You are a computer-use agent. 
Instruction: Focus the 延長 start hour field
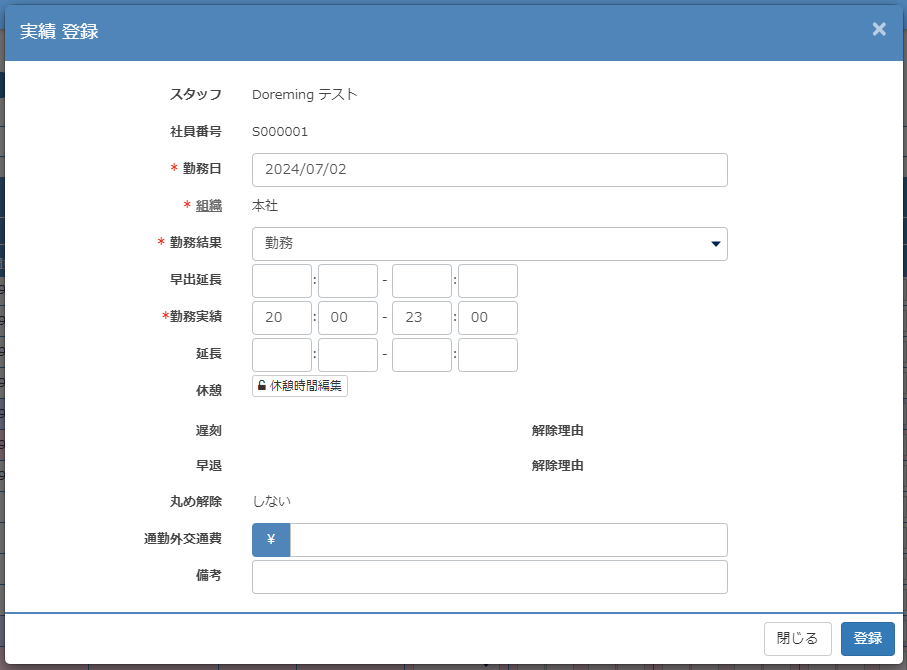[282, 355]
